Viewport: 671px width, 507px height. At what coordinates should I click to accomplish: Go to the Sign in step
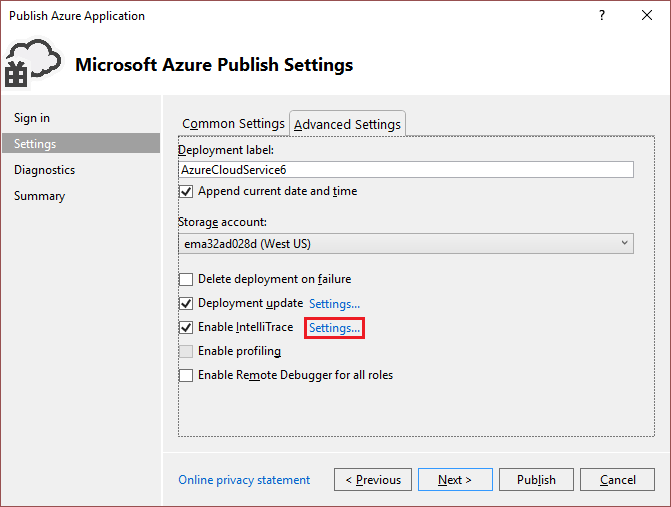tap(32, 118)
